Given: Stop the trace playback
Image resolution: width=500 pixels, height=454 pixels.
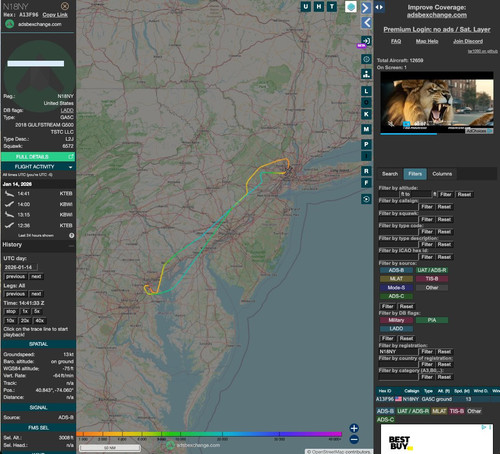Looking at the screenshot, I should click(11, 311).
